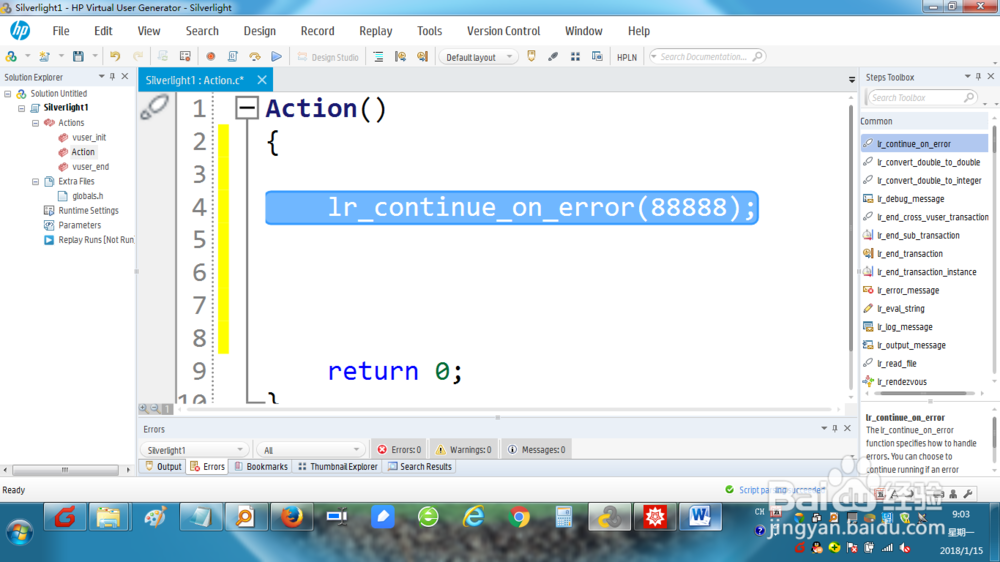The image size is (1000, 562).
Task: Open the Default layout dropdown
Action: (x=478, y=57)
